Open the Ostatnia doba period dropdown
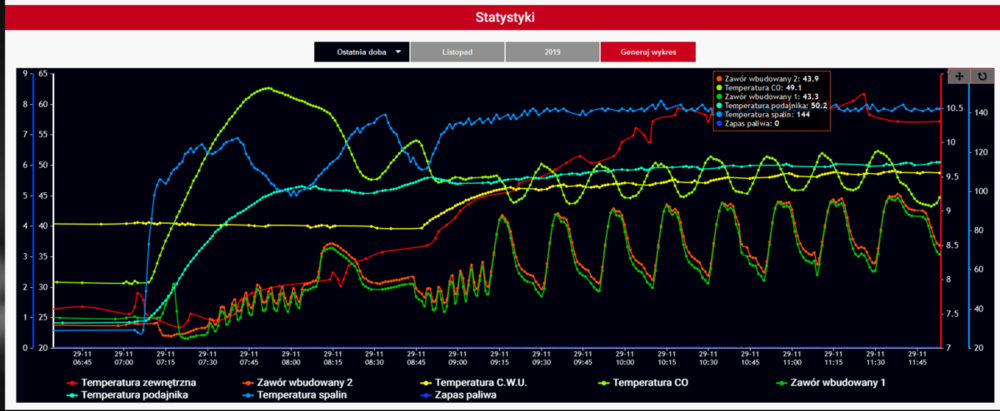 pyautogui.click(x=362, y=52)
